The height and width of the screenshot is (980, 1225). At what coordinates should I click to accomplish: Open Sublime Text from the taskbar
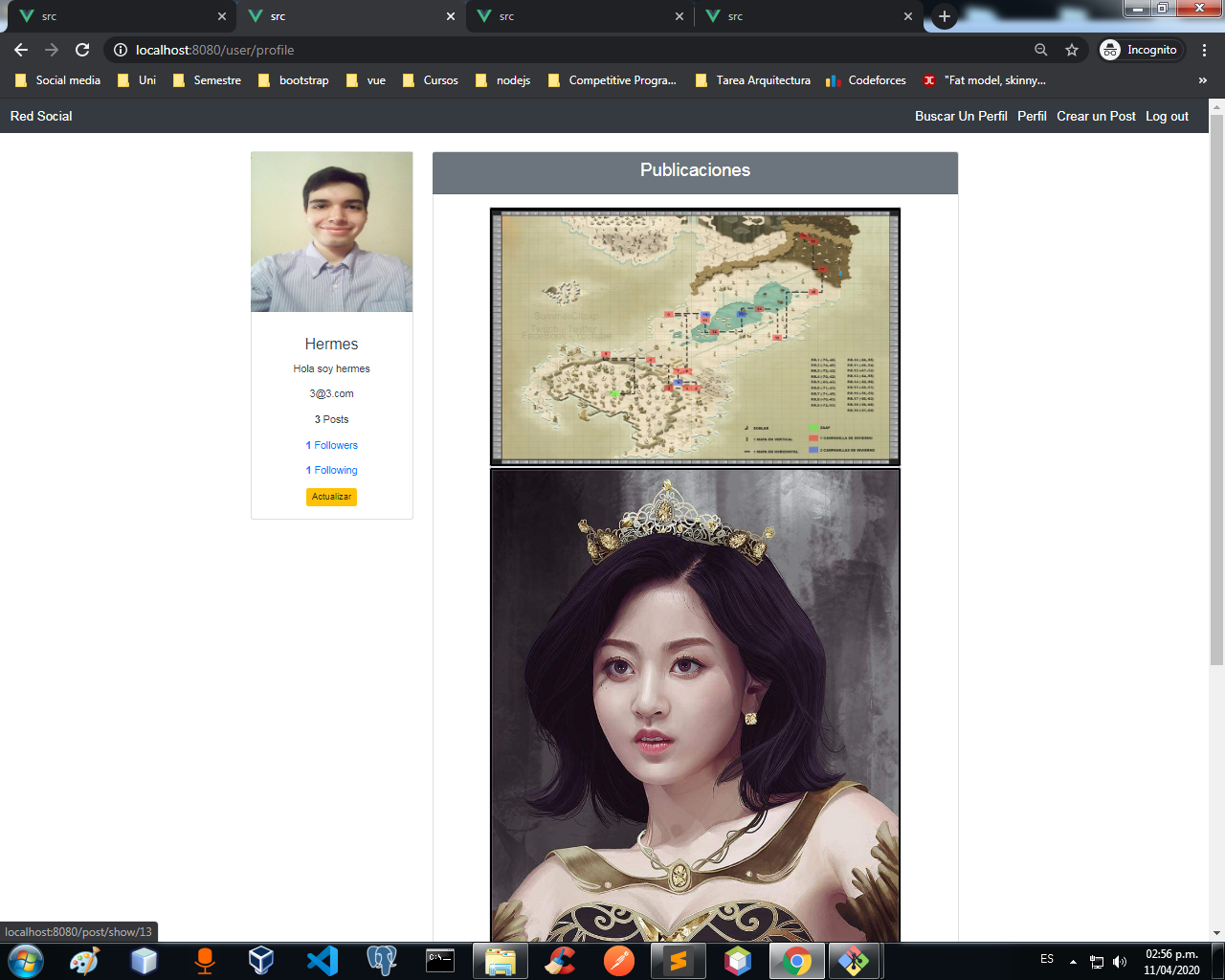(x=679, y=961)
